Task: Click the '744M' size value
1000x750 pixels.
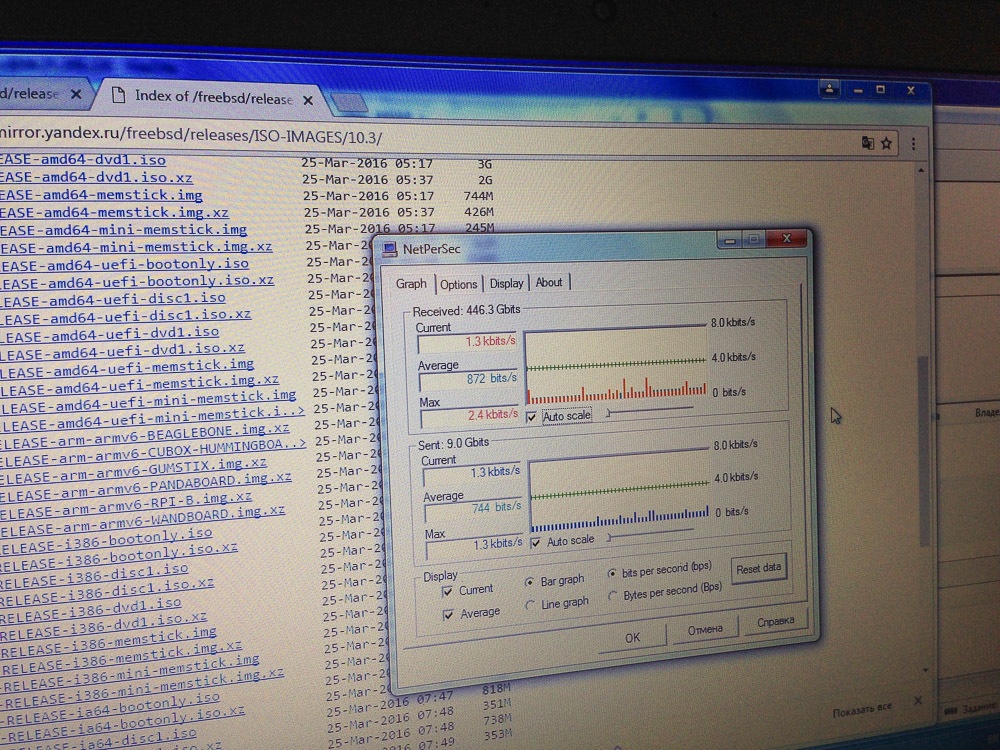Action: tap(478, 196)
